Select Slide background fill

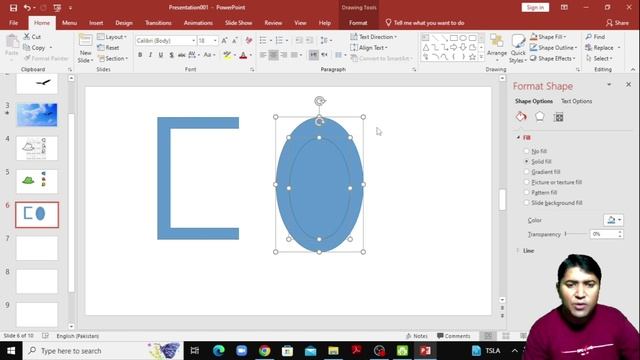[553, 203]
